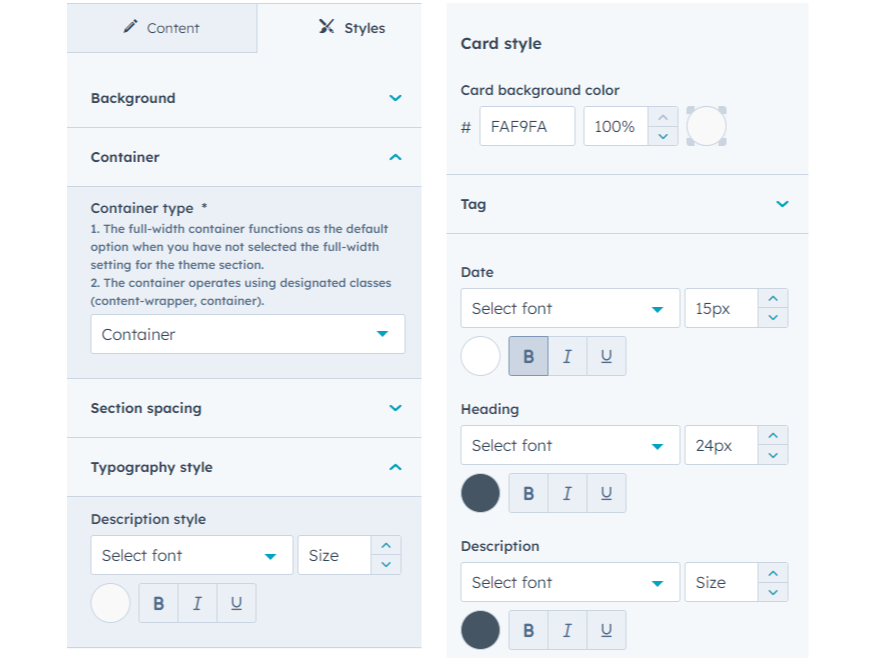
Task: Click bold icon under Heading
Action: click(528, 494)
